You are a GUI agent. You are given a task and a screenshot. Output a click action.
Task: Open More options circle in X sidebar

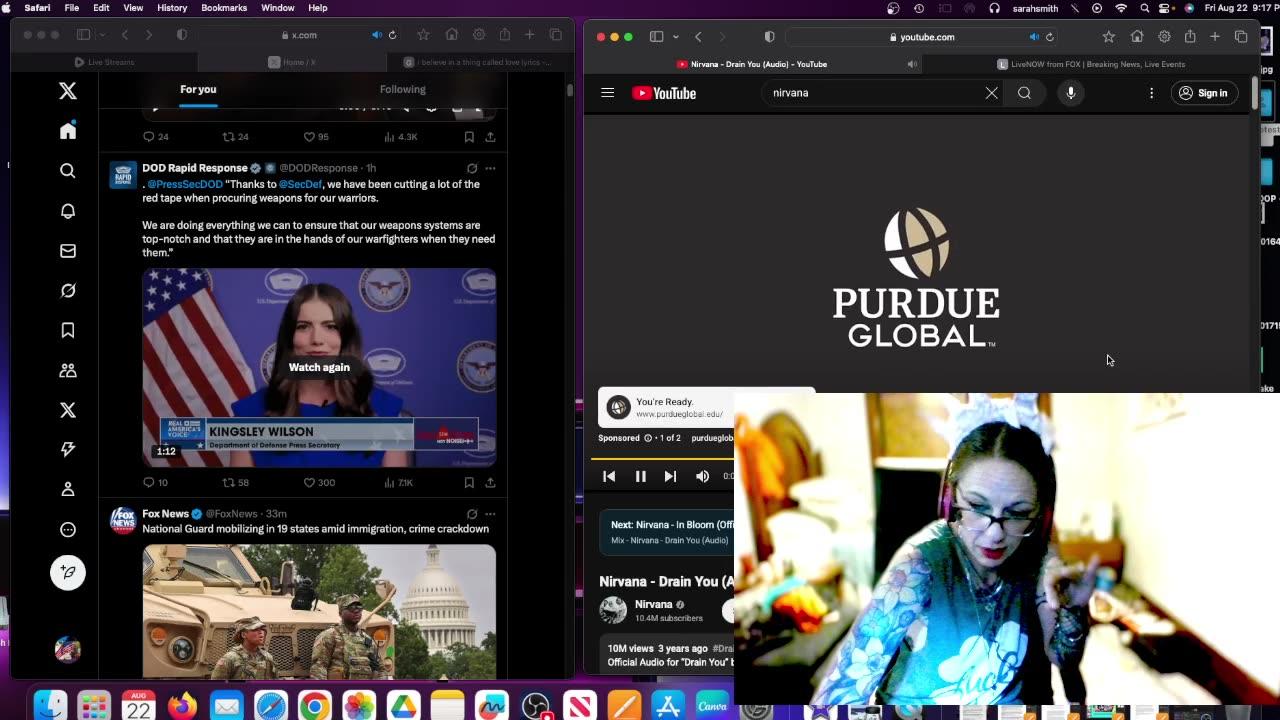pyautogui.click(x=68, y=529)
